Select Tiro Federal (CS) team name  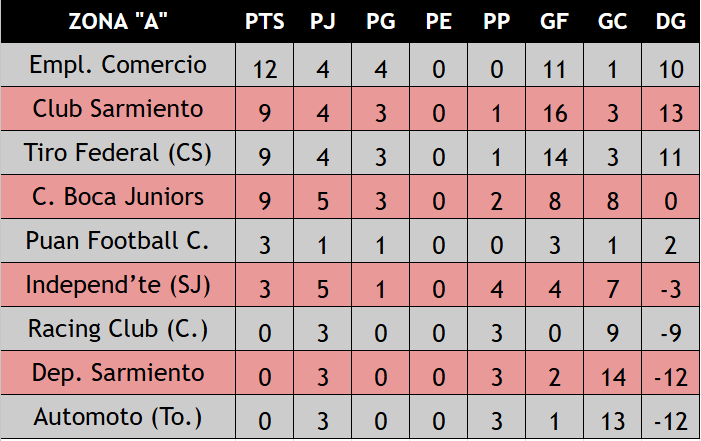point(118,153)
